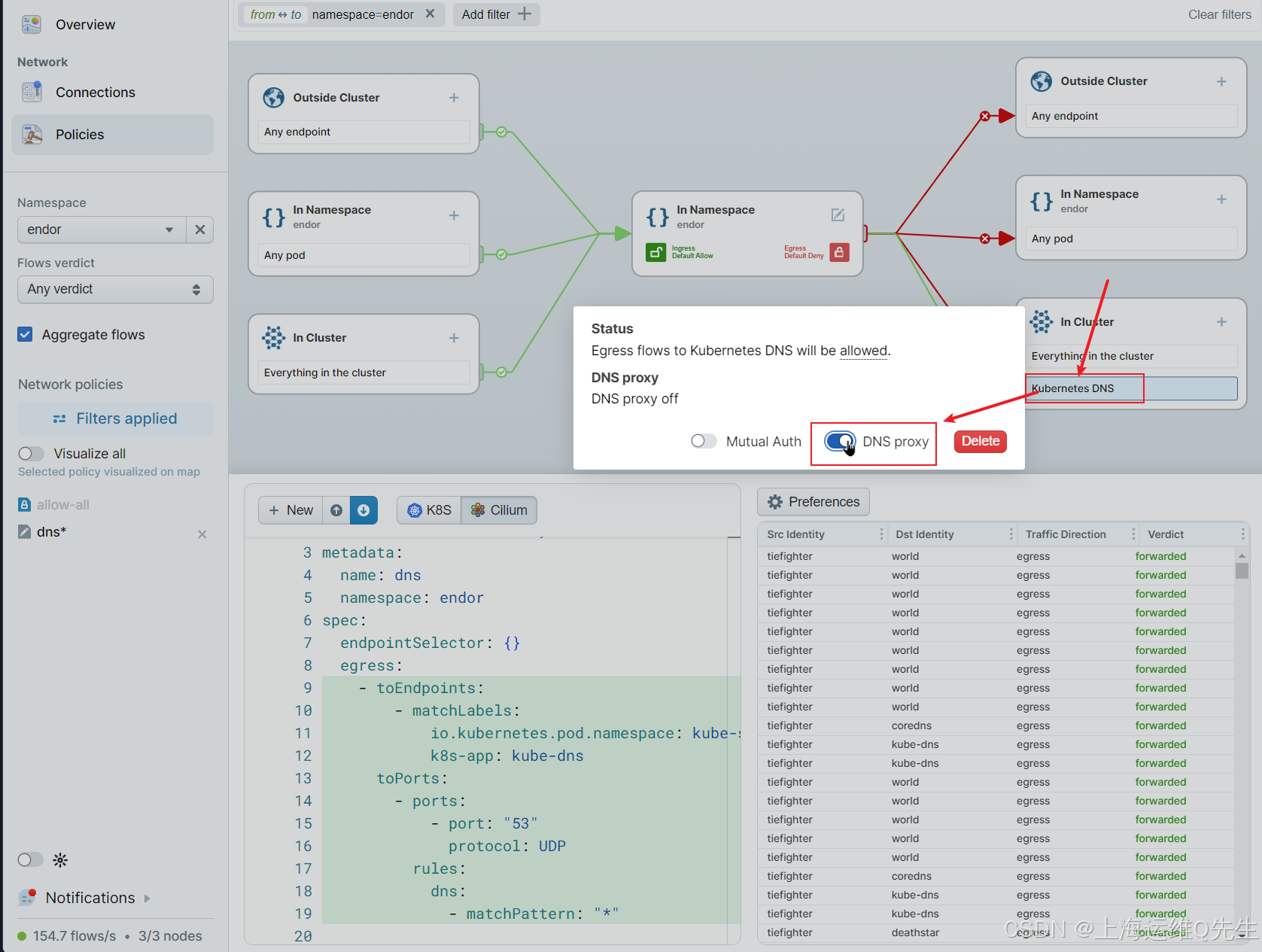Click the download policy arrow icon
The image size is (1262, 952).
tap(363, 510)
